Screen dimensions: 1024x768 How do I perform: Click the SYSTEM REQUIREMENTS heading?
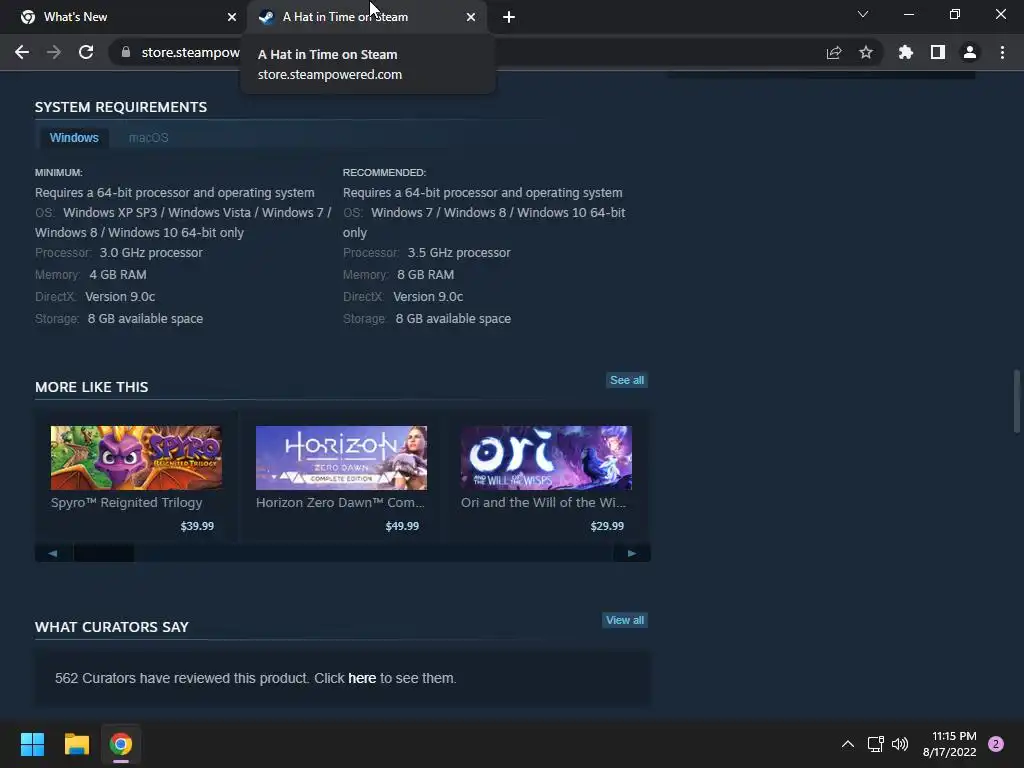[x=121, y=107]
